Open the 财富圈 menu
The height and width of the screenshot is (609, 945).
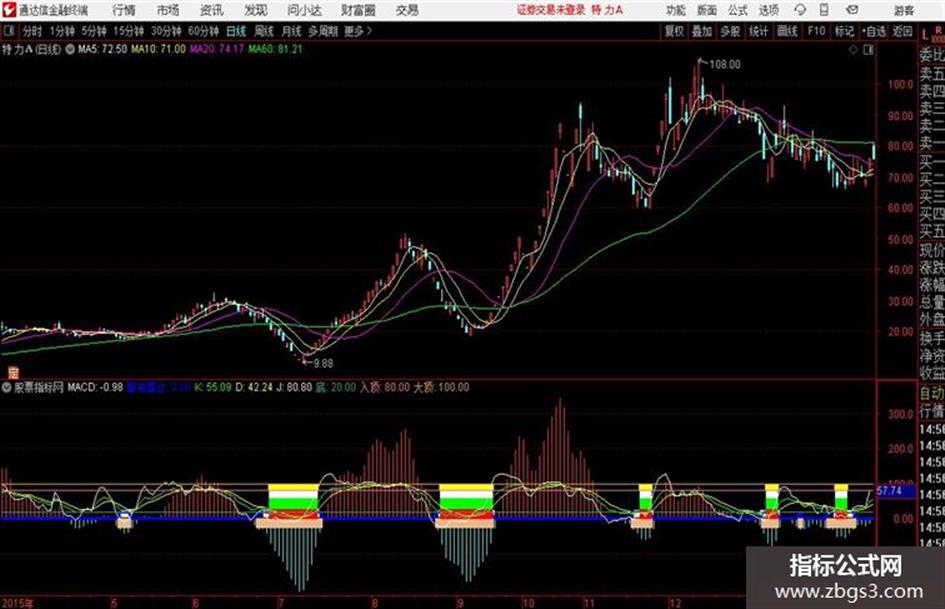click(358, 10)
